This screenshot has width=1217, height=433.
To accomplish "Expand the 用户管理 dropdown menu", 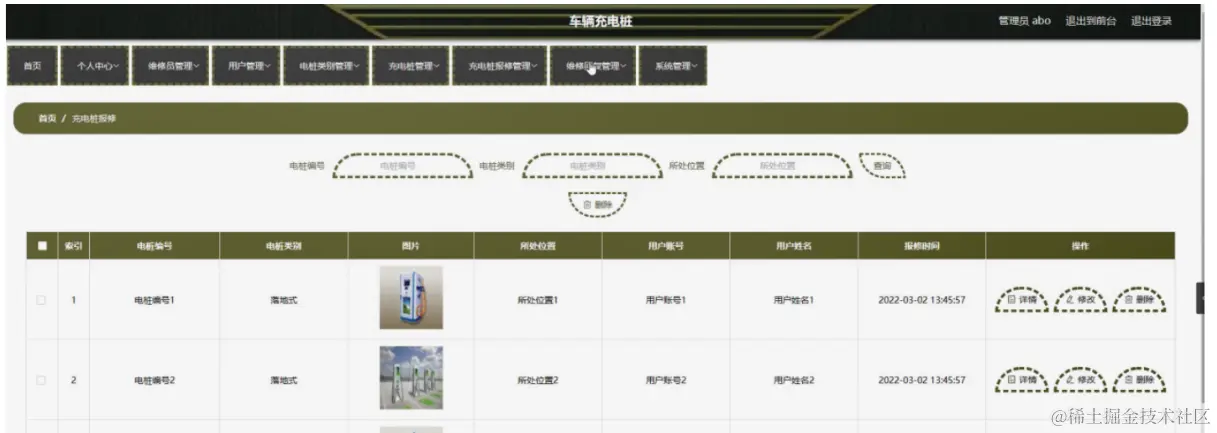I will coord(246,66).
